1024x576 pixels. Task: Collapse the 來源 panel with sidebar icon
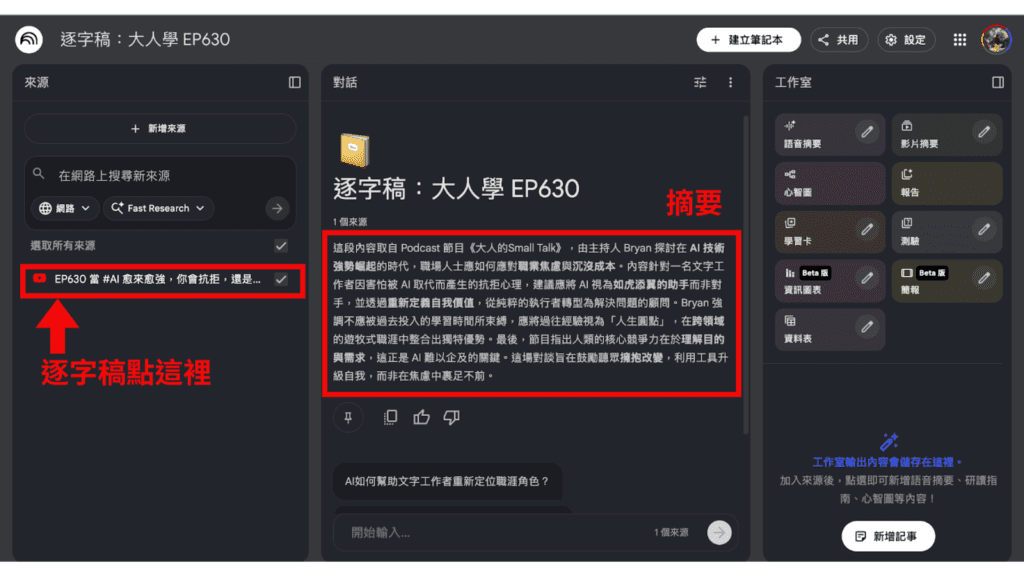(x=294, y=82)
